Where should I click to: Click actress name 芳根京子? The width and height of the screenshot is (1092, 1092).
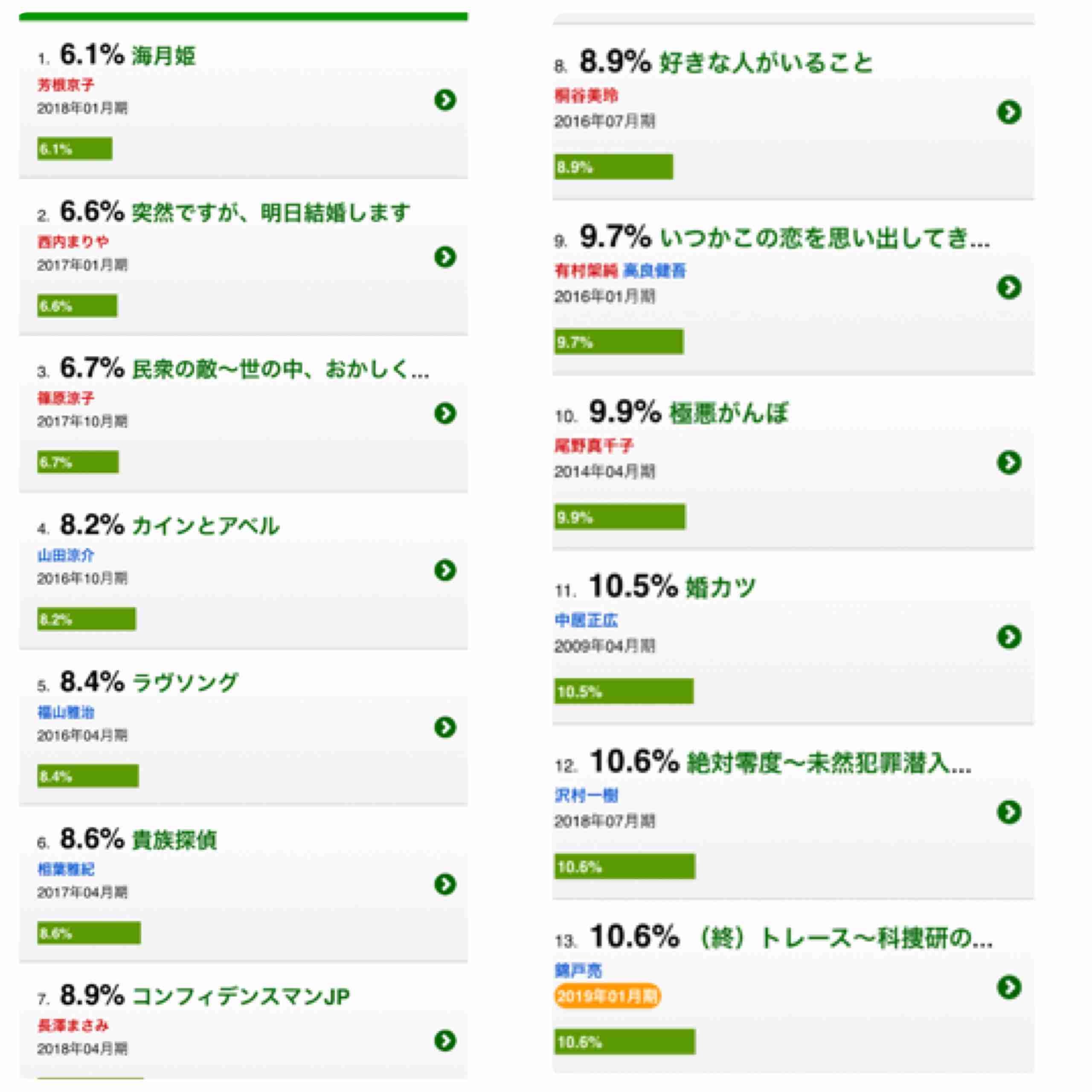pos(66,85)
